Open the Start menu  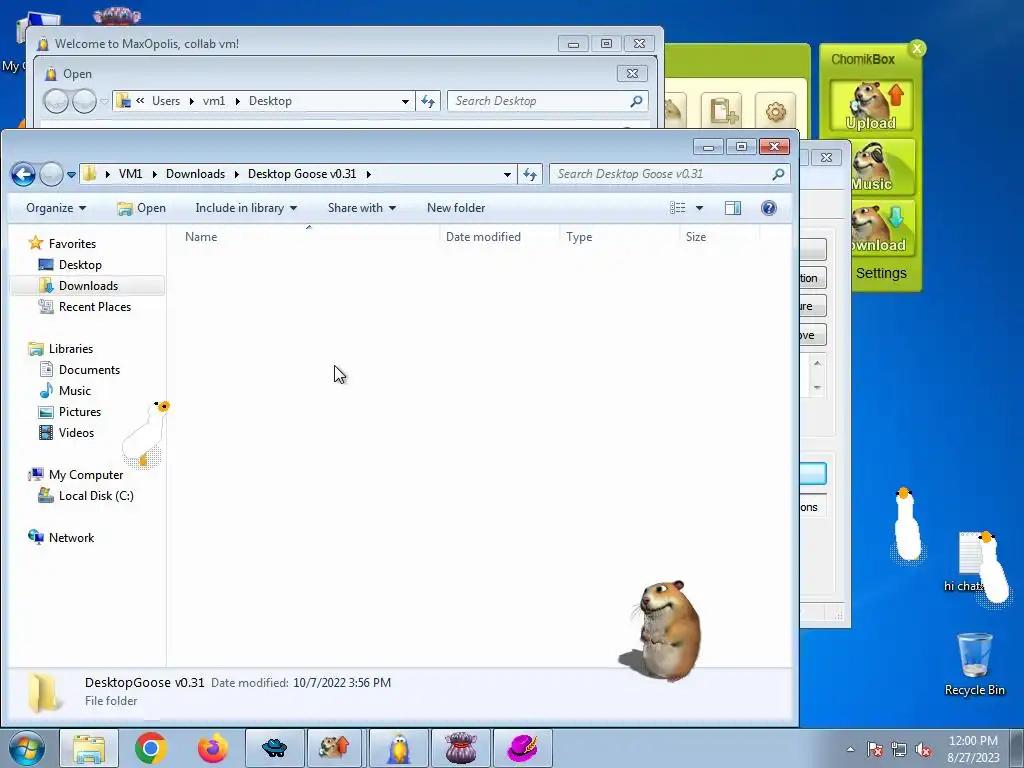click(x=26, y=748)
